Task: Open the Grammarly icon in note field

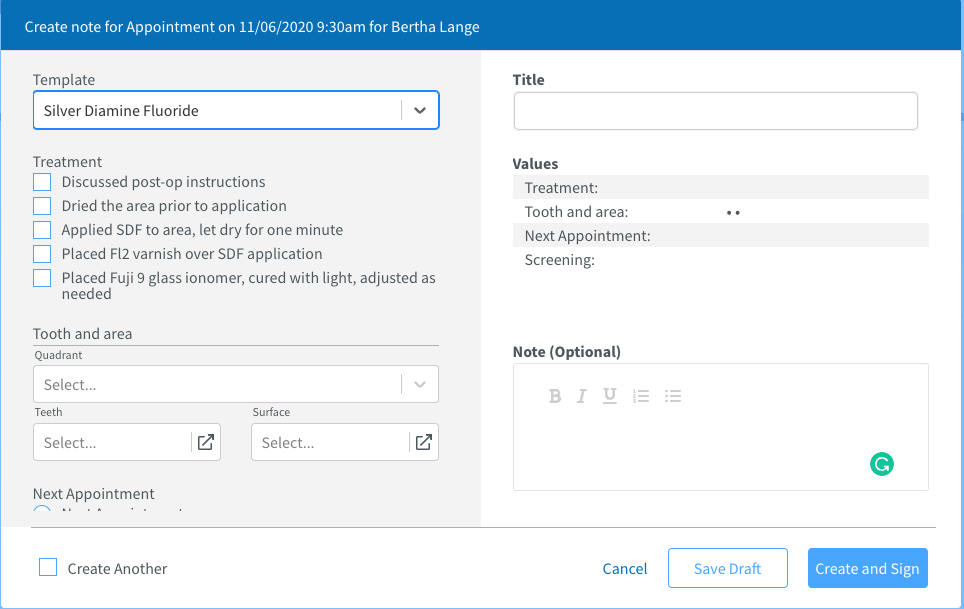Action: coord(882,464)
